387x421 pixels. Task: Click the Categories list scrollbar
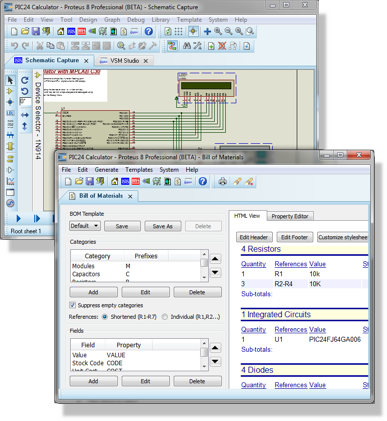[x=204, y=266]
